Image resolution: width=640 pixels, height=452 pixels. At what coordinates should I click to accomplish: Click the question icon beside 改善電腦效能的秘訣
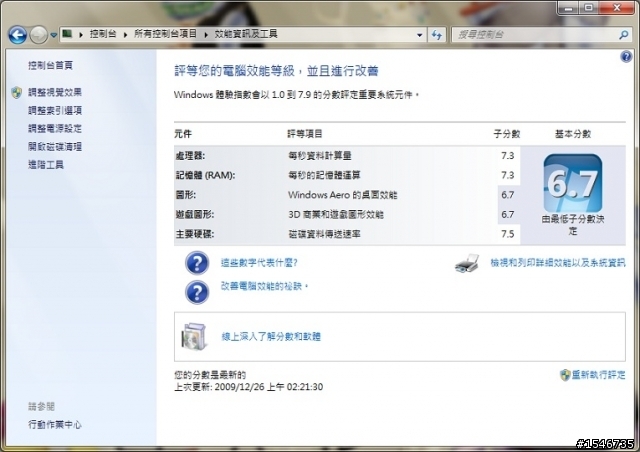point(197,292)
